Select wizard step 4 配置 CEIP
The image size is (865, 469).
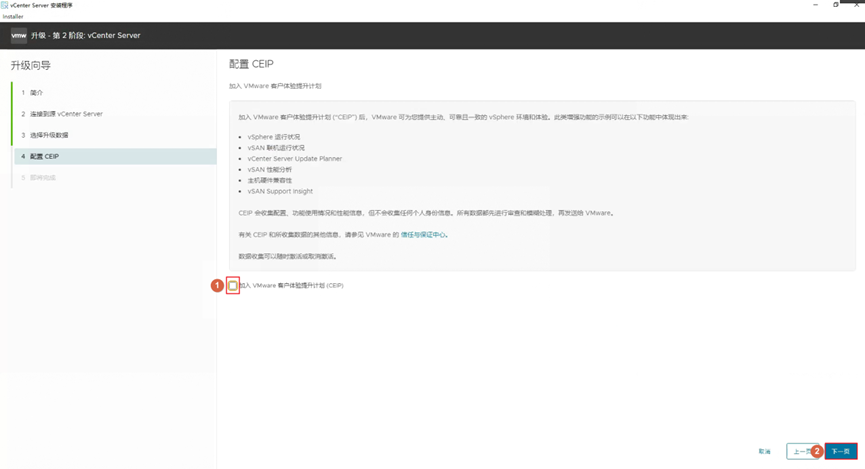[x=115, y=156]
